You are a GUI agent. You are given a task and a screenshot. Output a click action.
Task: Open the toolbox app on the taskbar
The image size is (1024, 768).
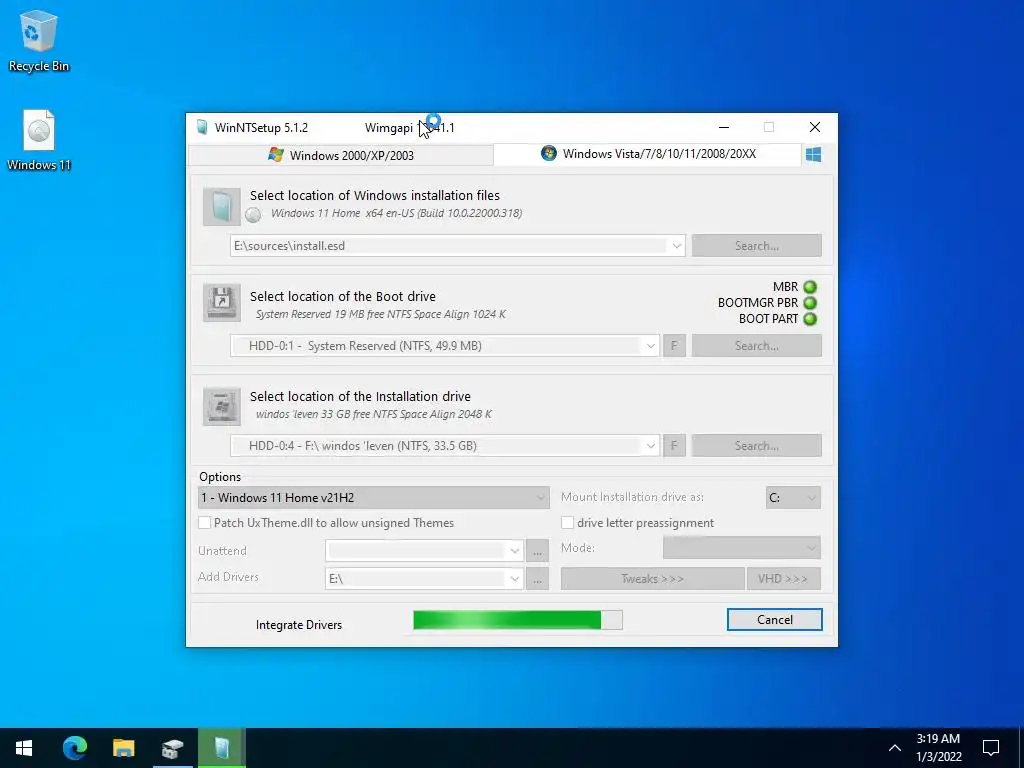coord(172,748)
